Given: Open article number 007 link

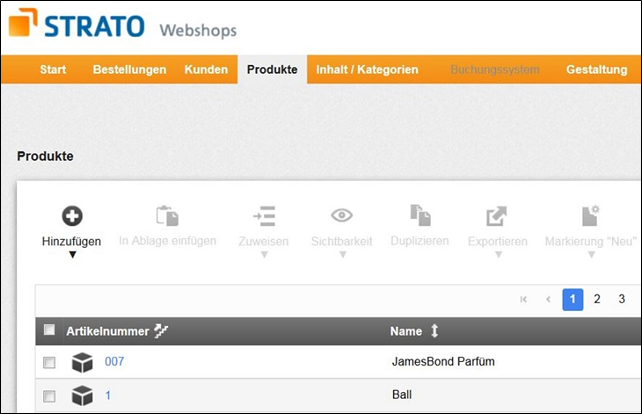Looking at the screenshot, I should (114, 362).
